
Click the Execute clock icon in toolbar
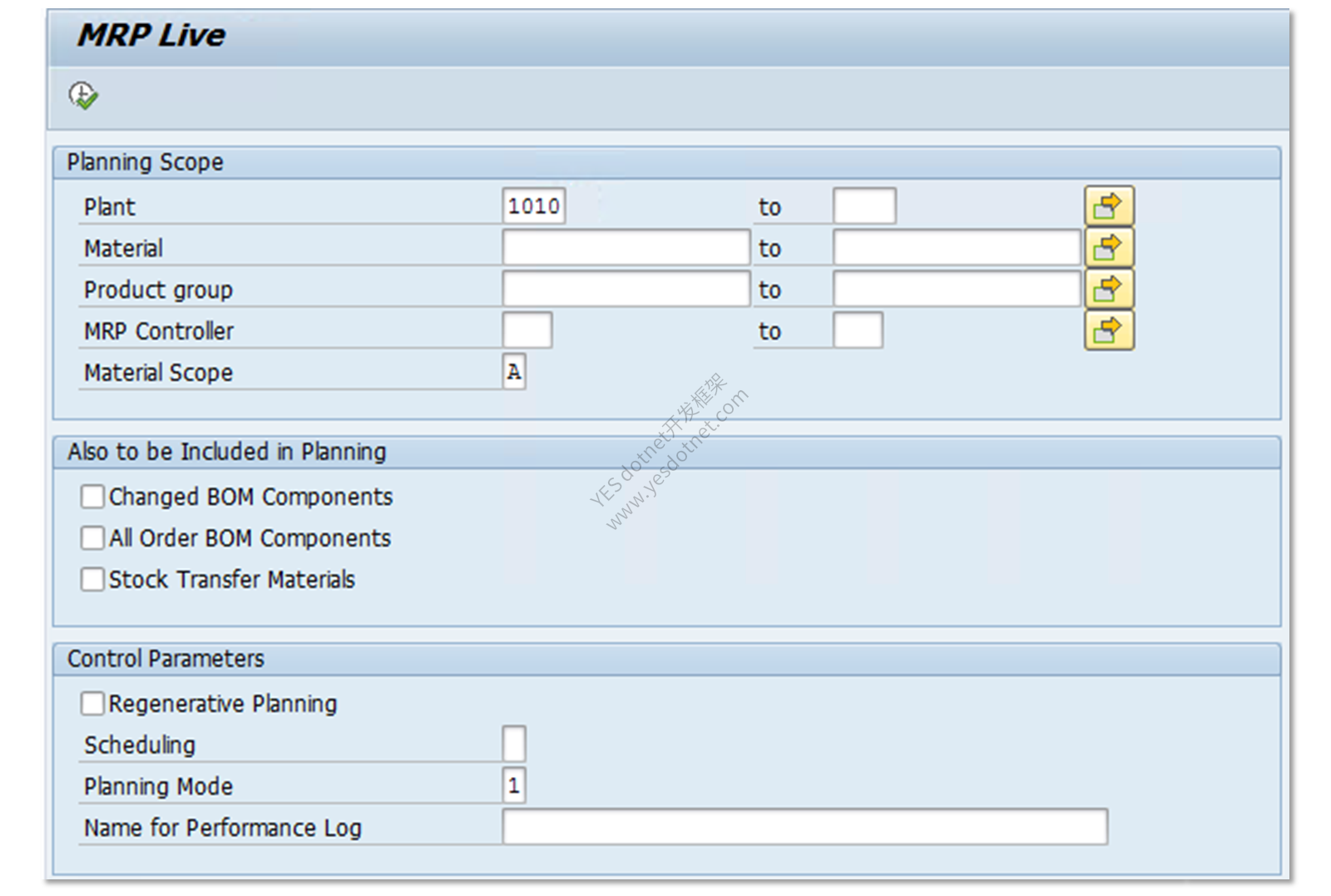point(83,95)
